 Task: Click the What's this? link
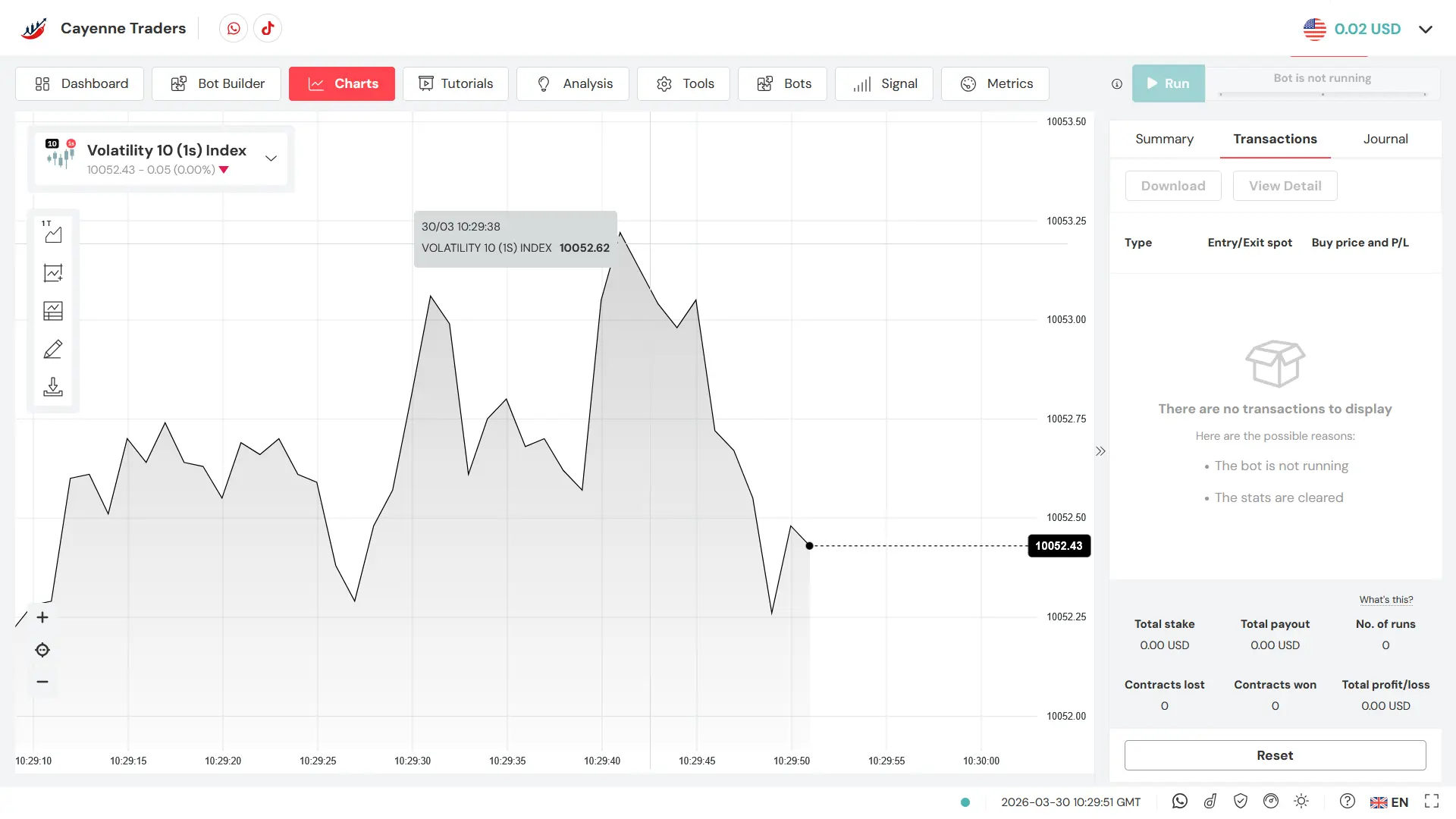pyautogui.click(x=1385, y=600)
